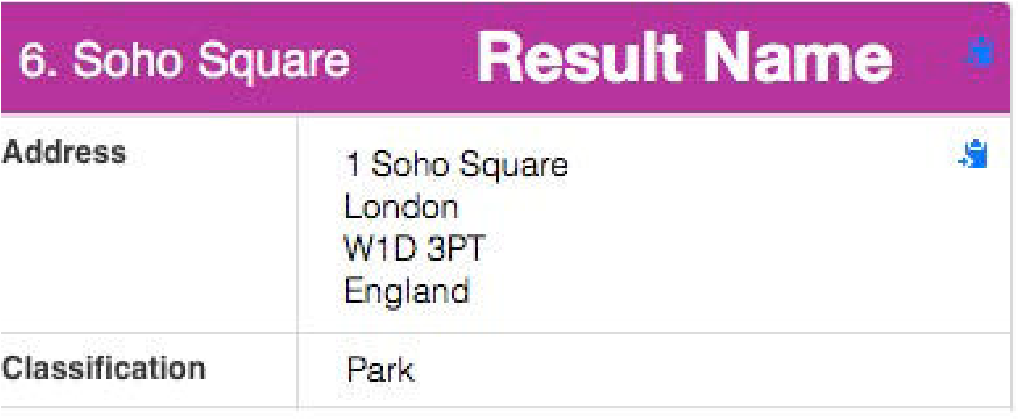Click the clipboard icon in the purple header
The image size is (1018, 419).
[978, 52]
